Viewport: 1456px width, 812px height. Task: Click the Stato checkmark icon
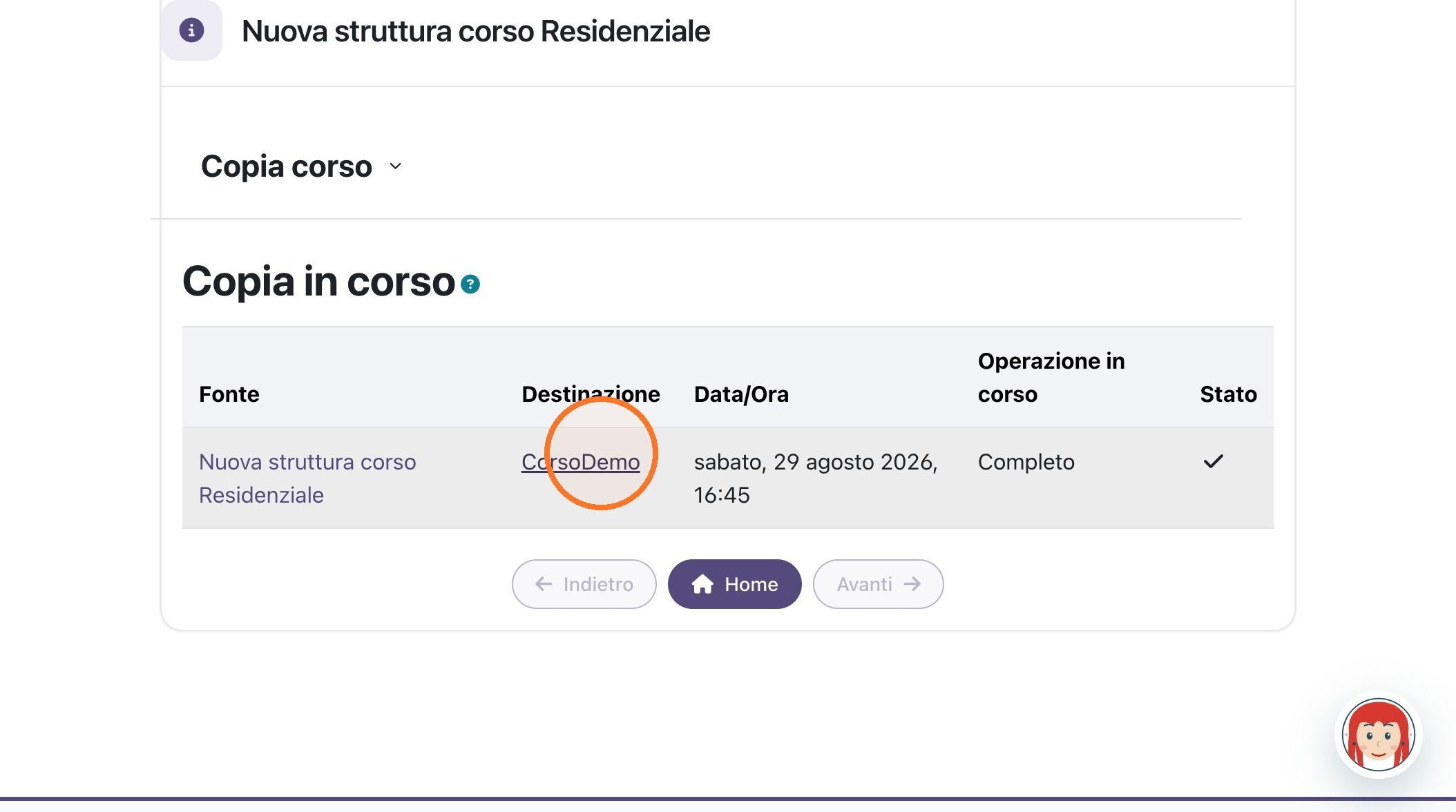click(x=1213, y=461)
